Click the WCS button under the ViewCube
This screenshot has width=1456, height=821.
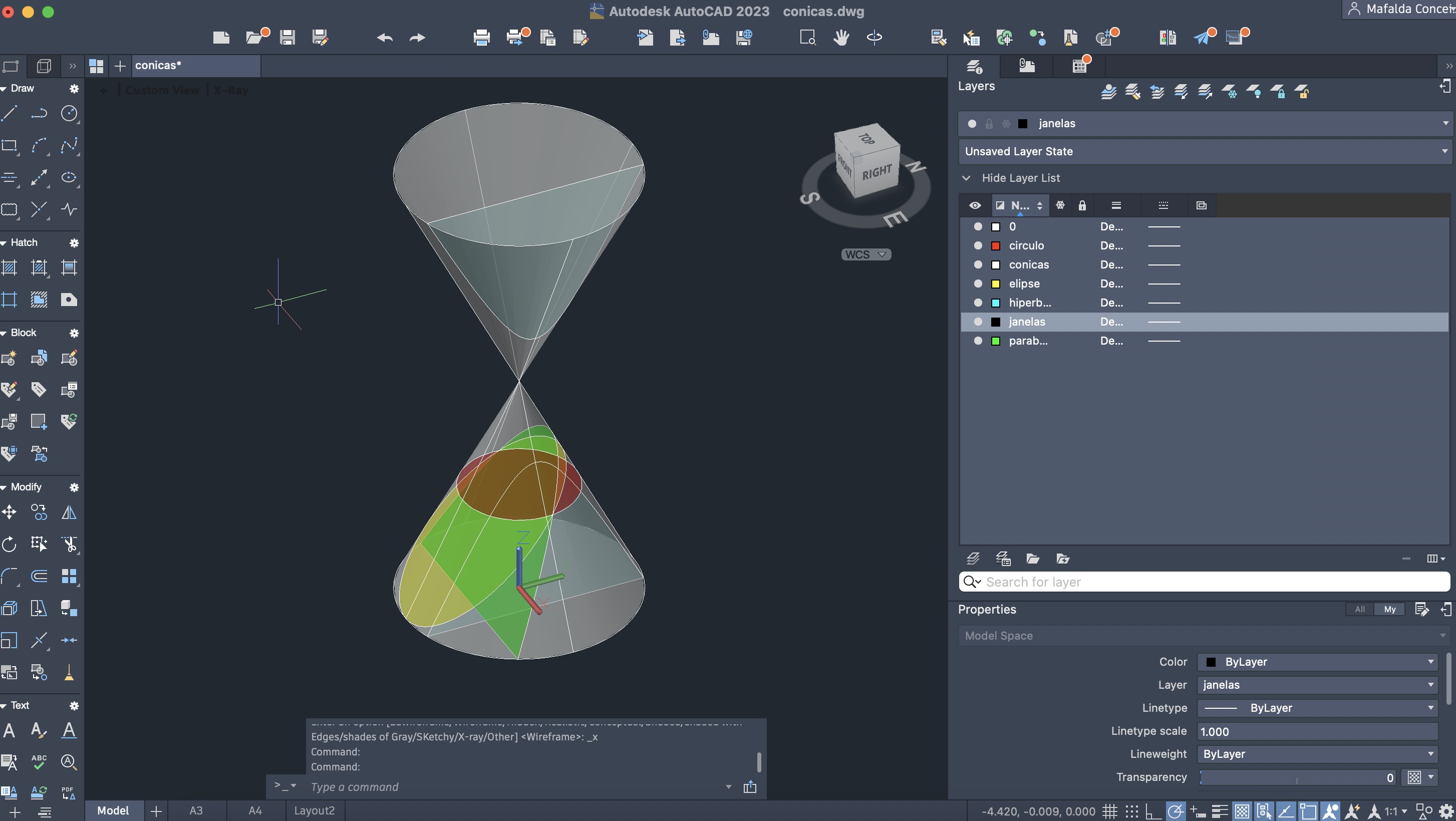tap(865, 254)
